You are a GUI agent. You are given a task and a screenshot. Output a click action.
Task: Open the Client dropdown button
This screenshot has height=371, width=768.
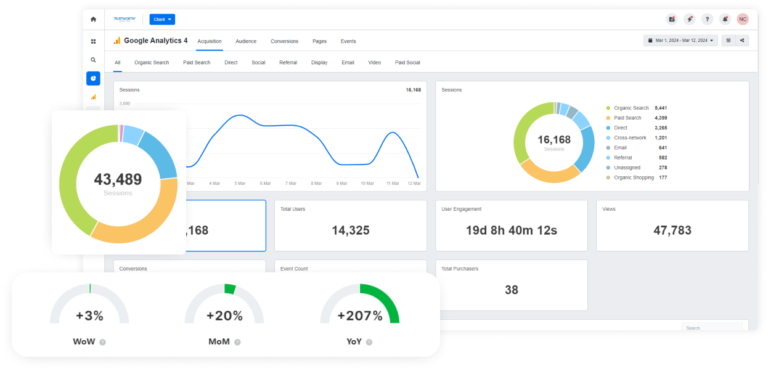tap(162, 19)
